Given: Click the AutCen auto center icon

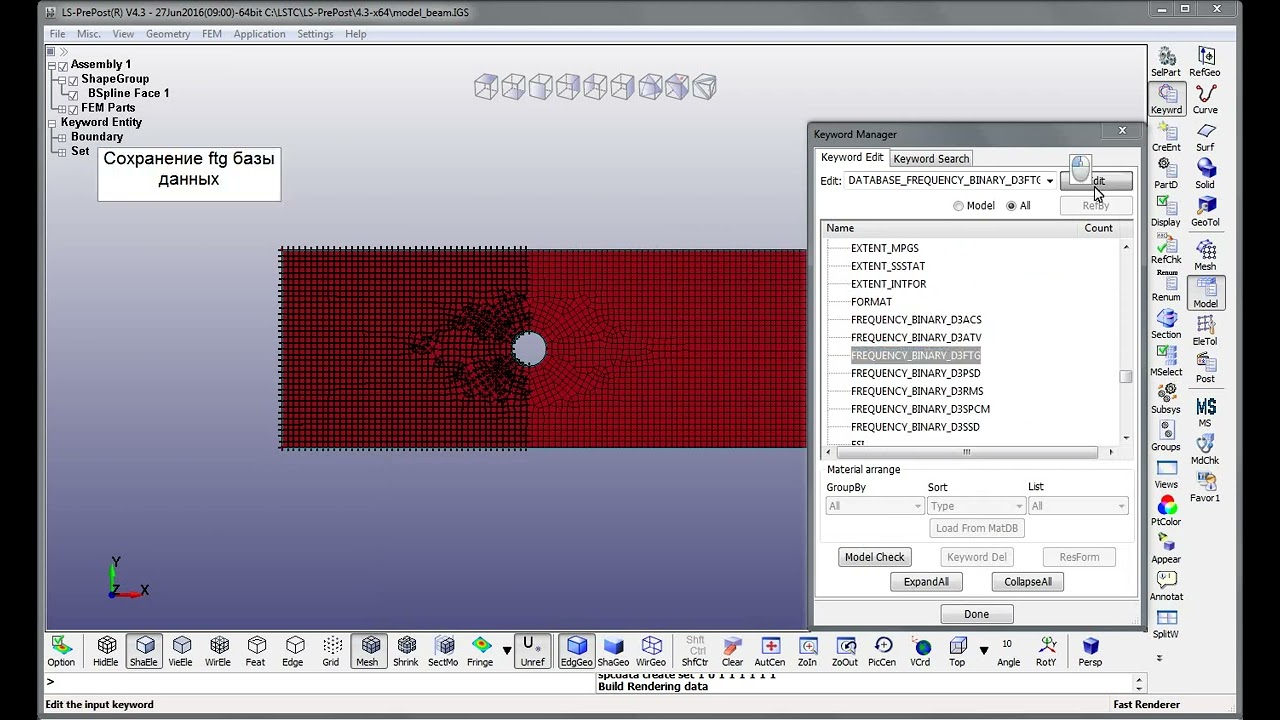Looking at the screenshot, I should point(770,651).
